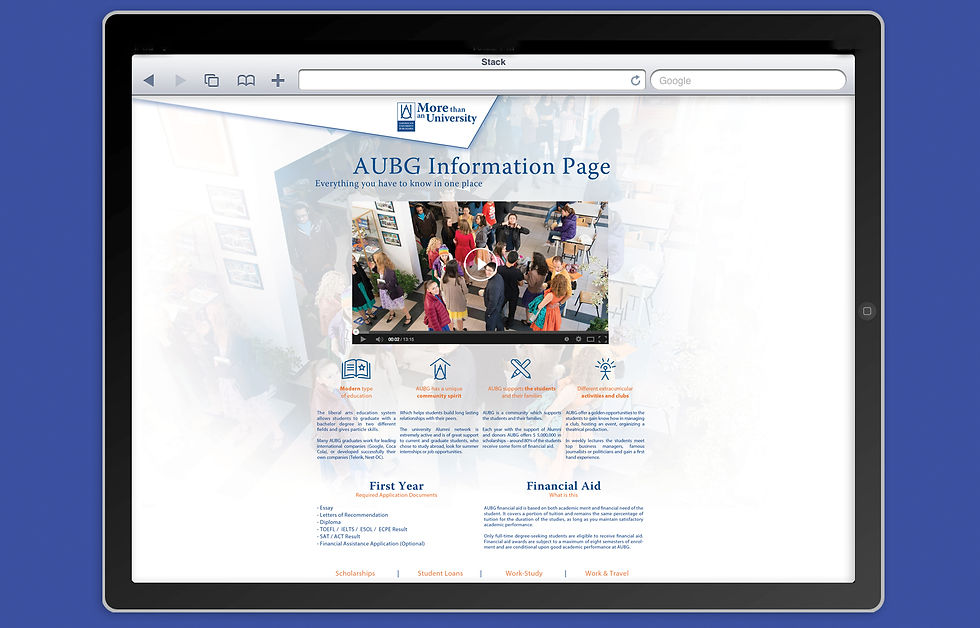
Task: Click the extracurricular activities person icon
Action: point(604,369)
